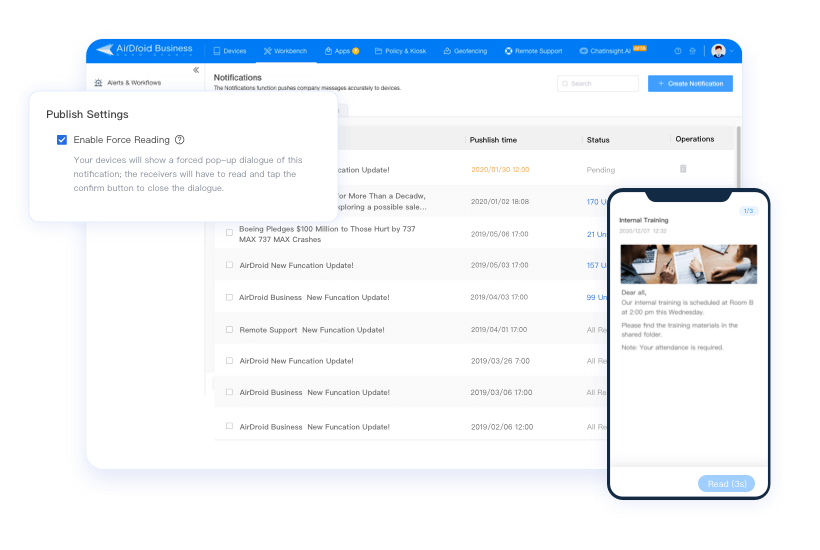Collapse the sidebar with double chevron
Screen dimensions: 820x550
point(196,70)
